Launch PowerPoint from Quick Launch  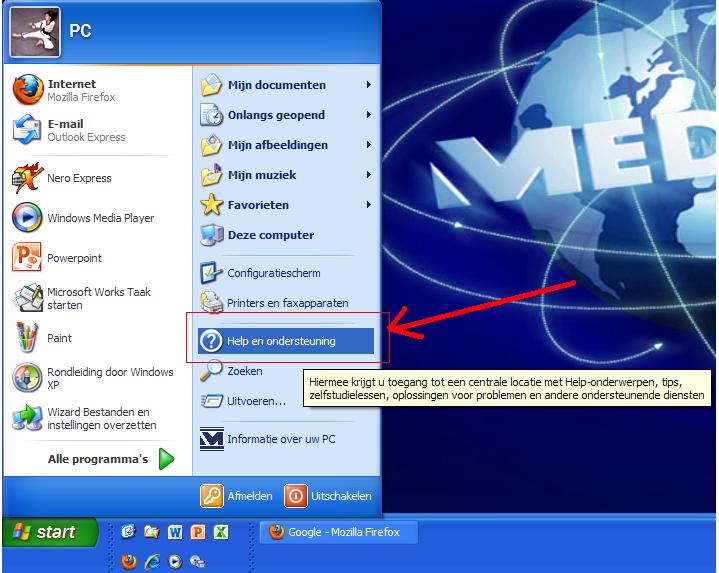coord(198,532)
